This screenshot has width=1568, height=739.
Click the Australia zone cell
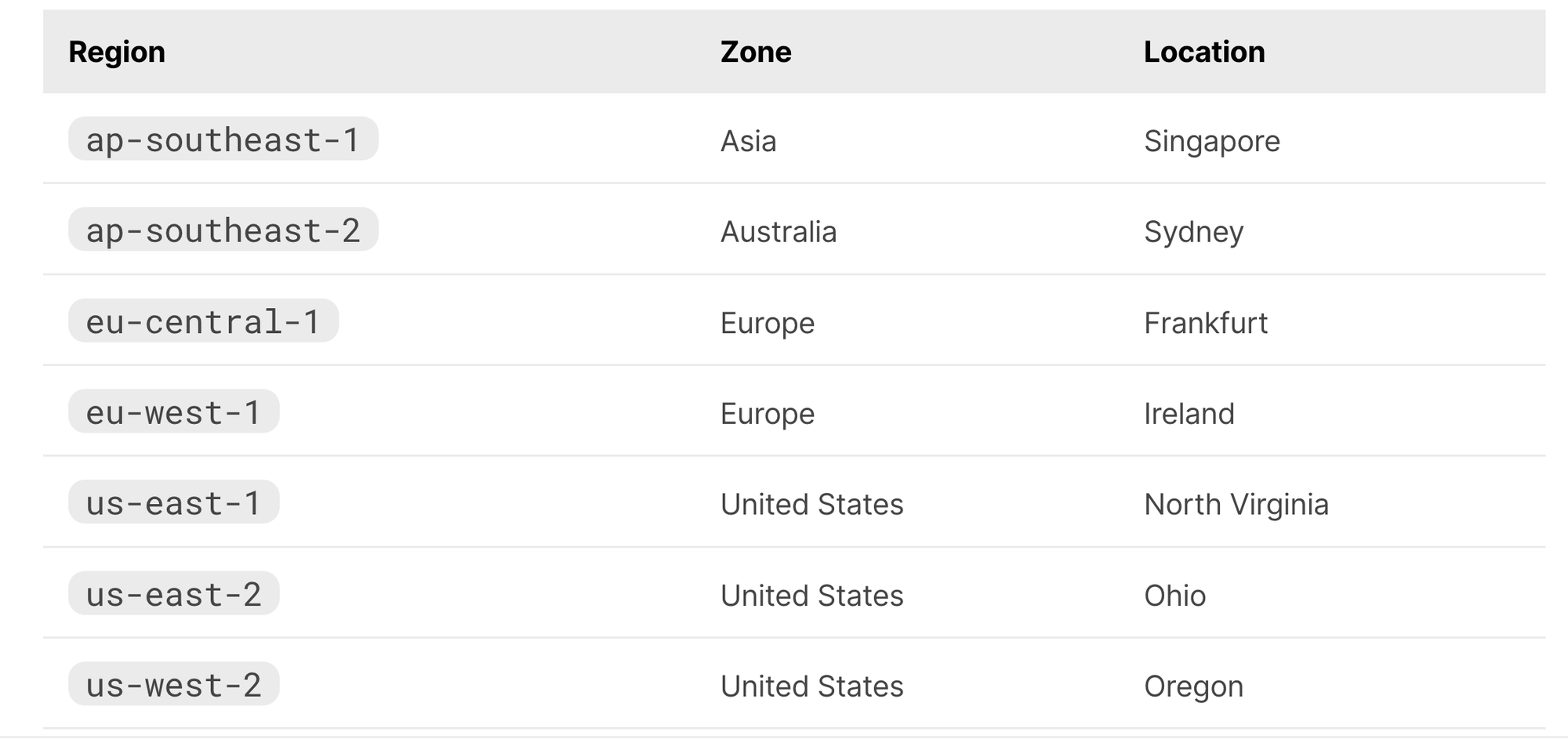[778, 232]
